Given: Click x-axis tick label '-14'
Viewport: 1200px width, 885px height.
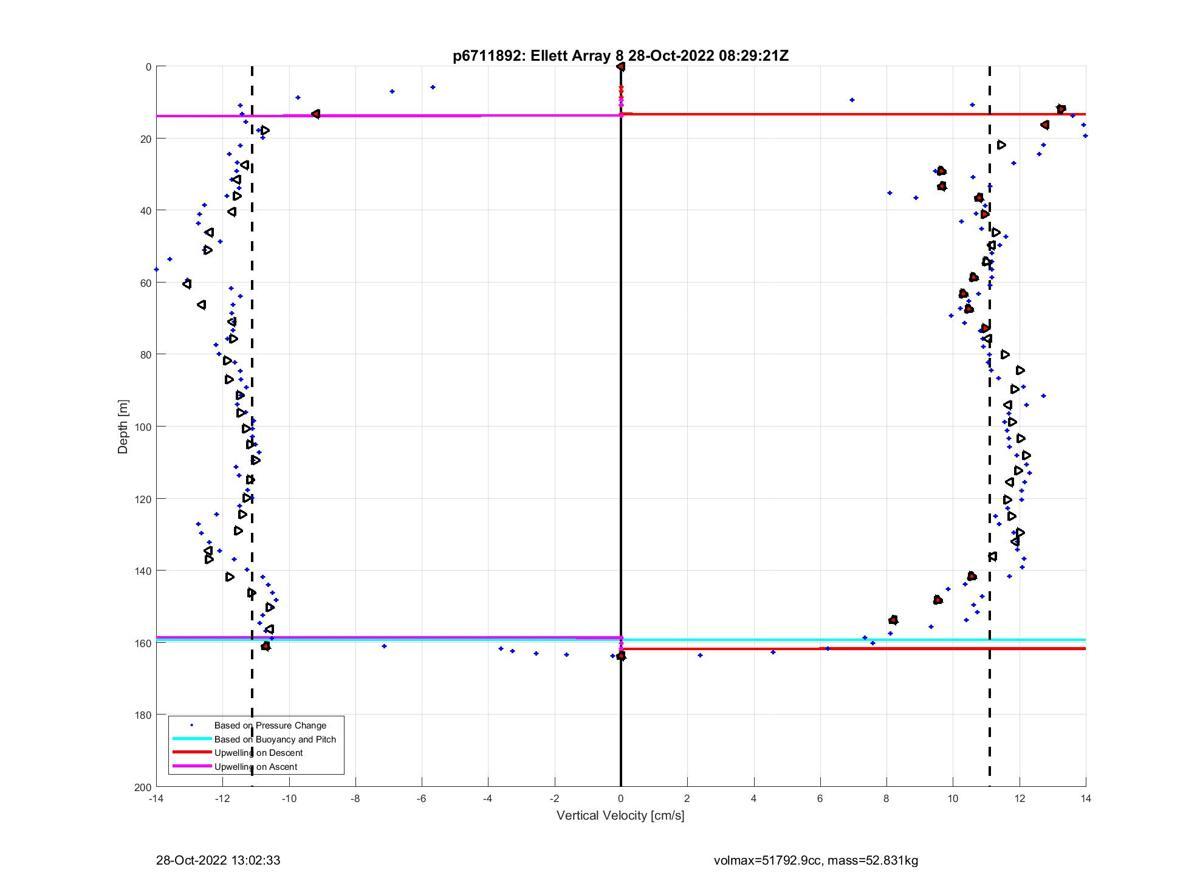Looking at the screenshot, I should (156, 799).
